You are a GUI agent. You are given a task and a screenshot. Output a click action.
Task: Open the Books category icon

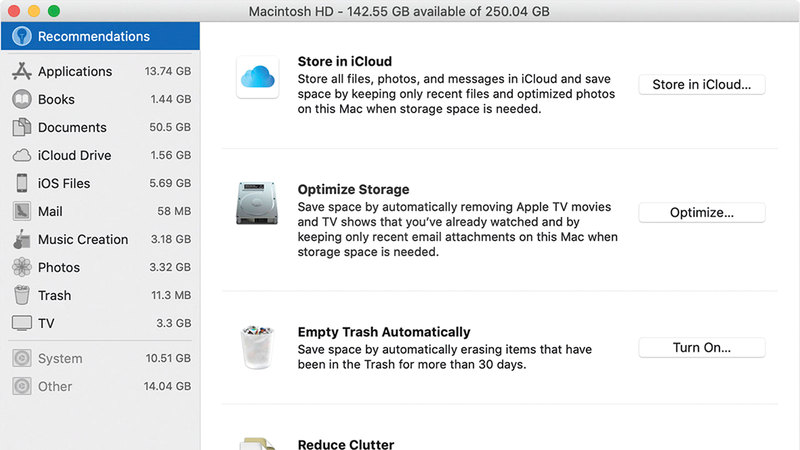point(21,100)
